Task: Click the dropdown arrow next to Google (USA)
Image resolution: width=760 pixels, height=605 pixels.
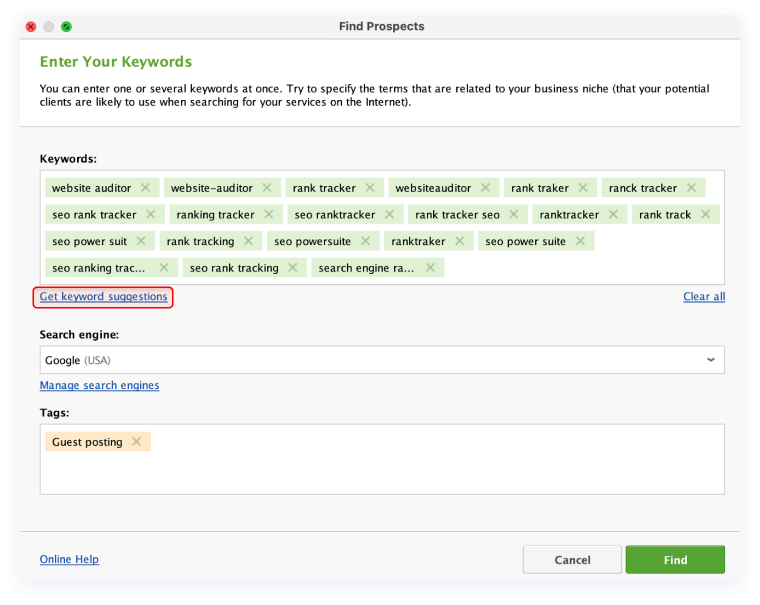Action: tap(711, 360)
